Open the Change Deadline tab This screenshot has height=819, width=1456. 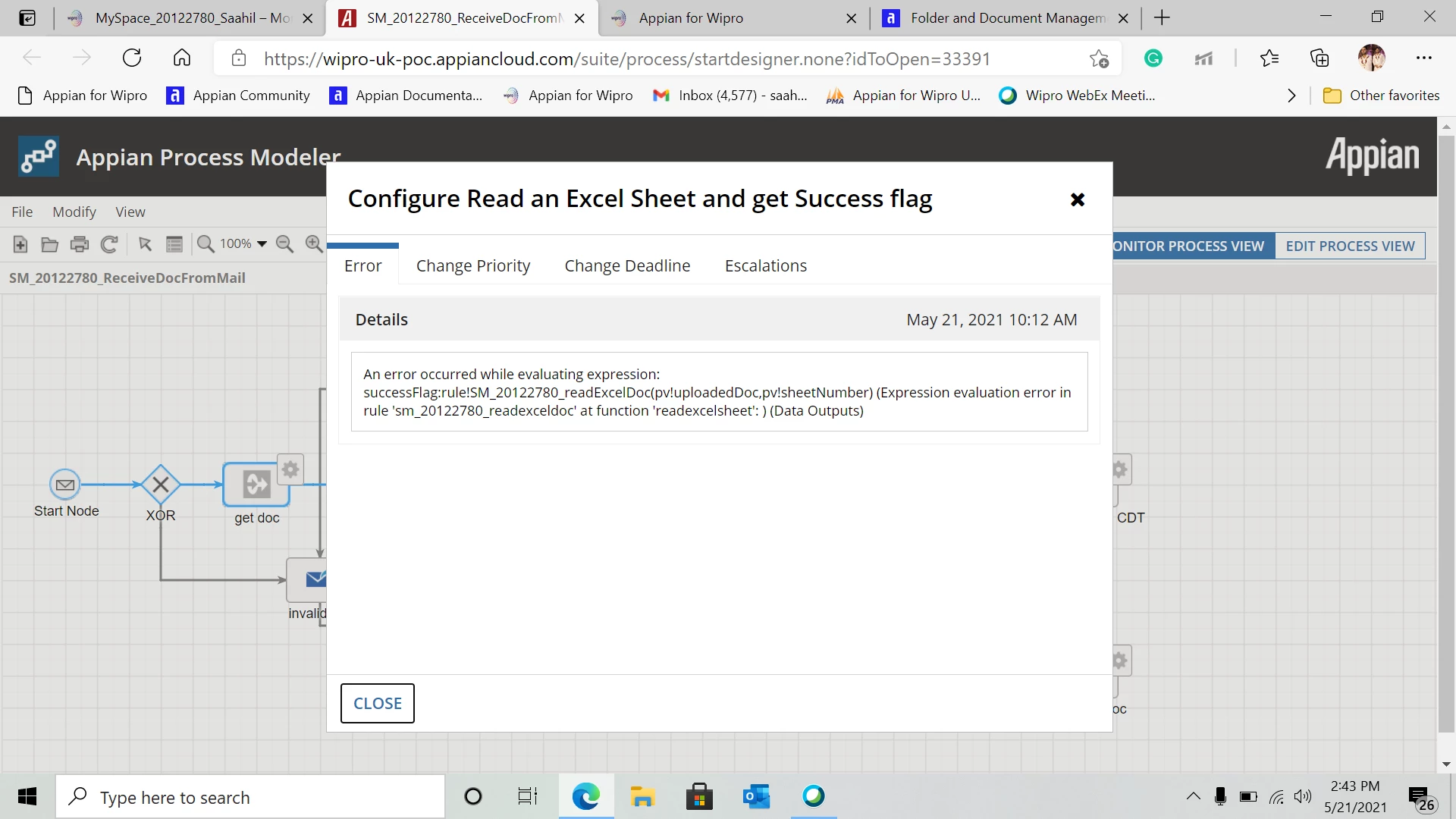coord(627,266)
